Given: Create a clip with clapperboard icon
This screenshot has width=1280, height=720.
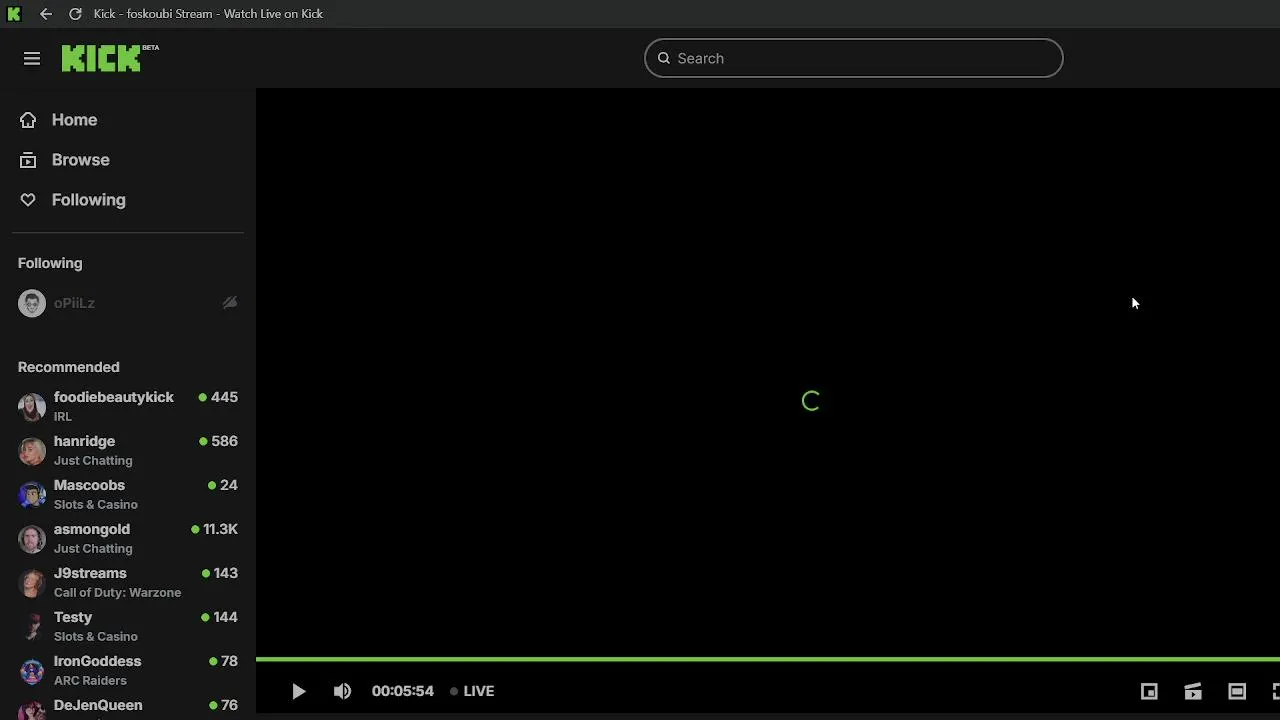Looking at the screenshot, I should click(x=1193, y=691).
